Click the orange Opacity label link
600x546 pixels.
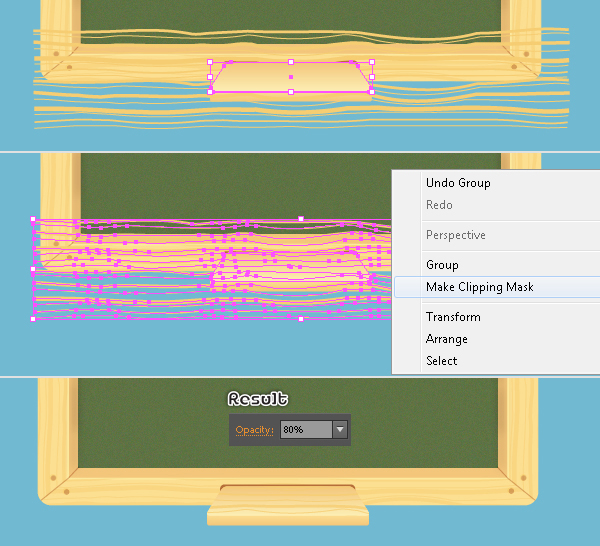pyautogui.click(x=254, y=430)
